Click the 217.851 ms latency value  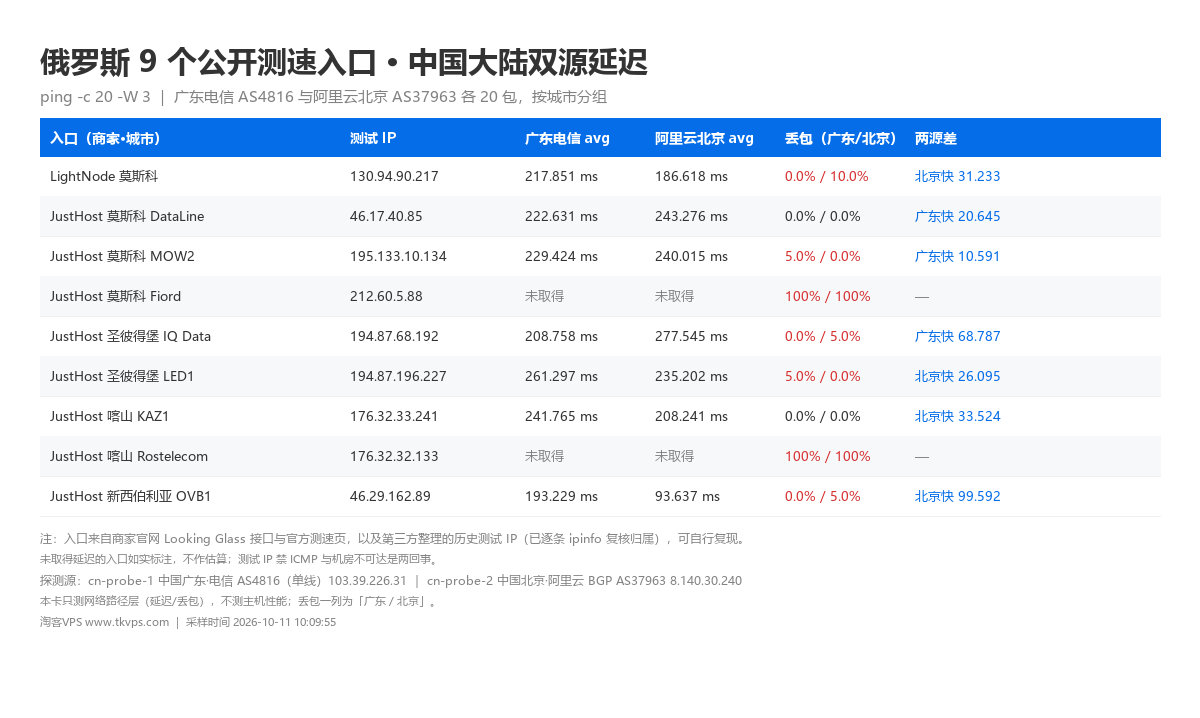(x=561, y=176)
